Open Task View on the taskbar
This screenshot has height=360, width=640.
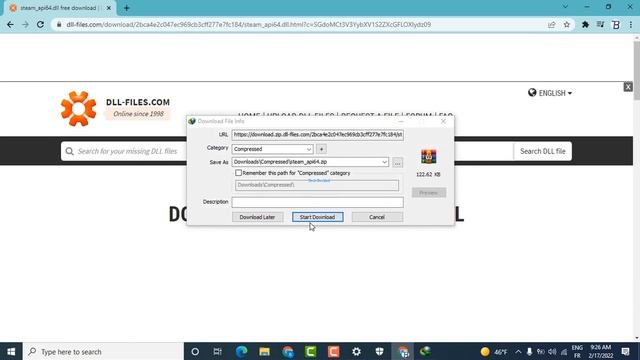218,351
